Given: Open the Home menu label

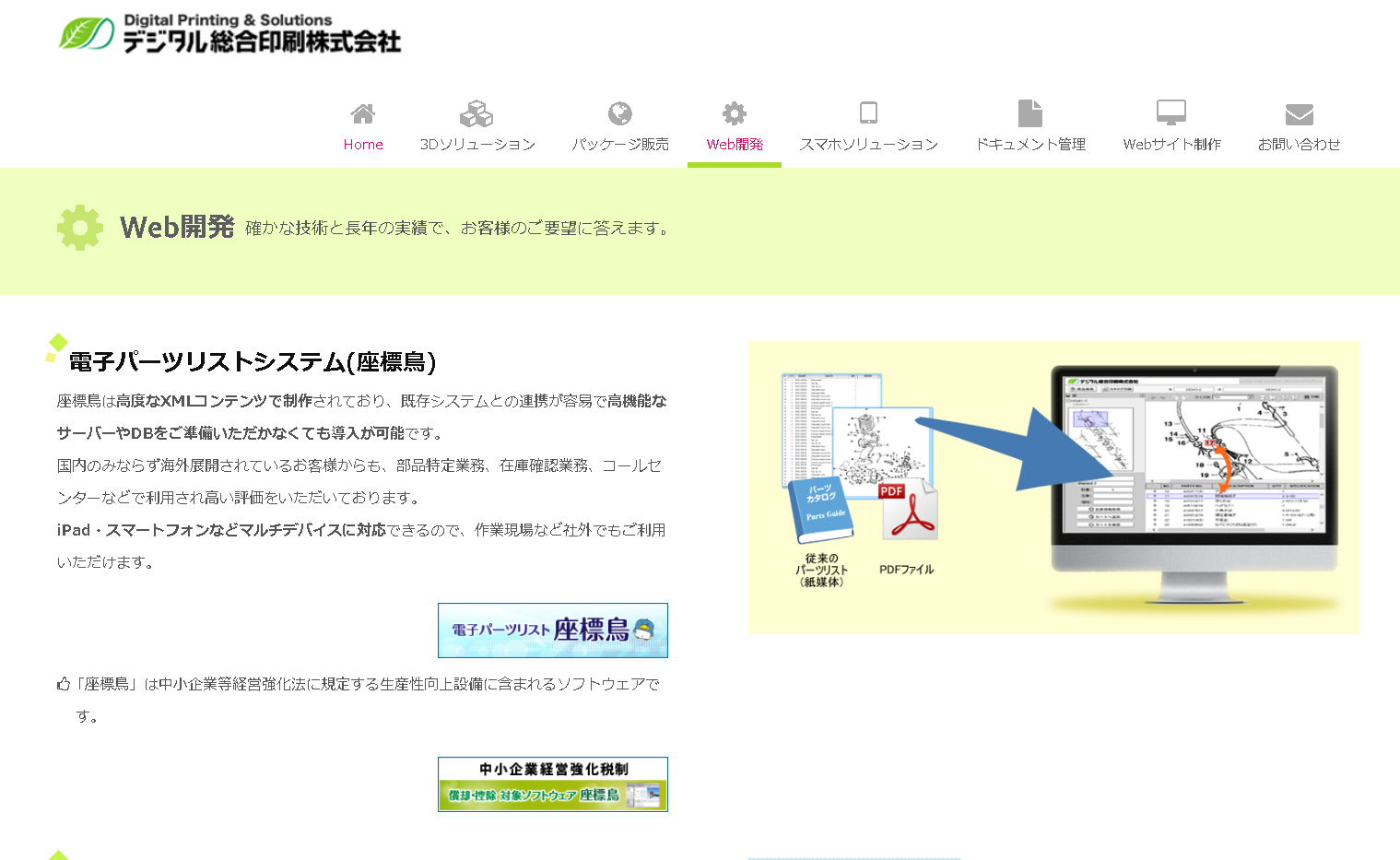Looking at the screenshot, I should pyautogui.click(x=363, y=145).
